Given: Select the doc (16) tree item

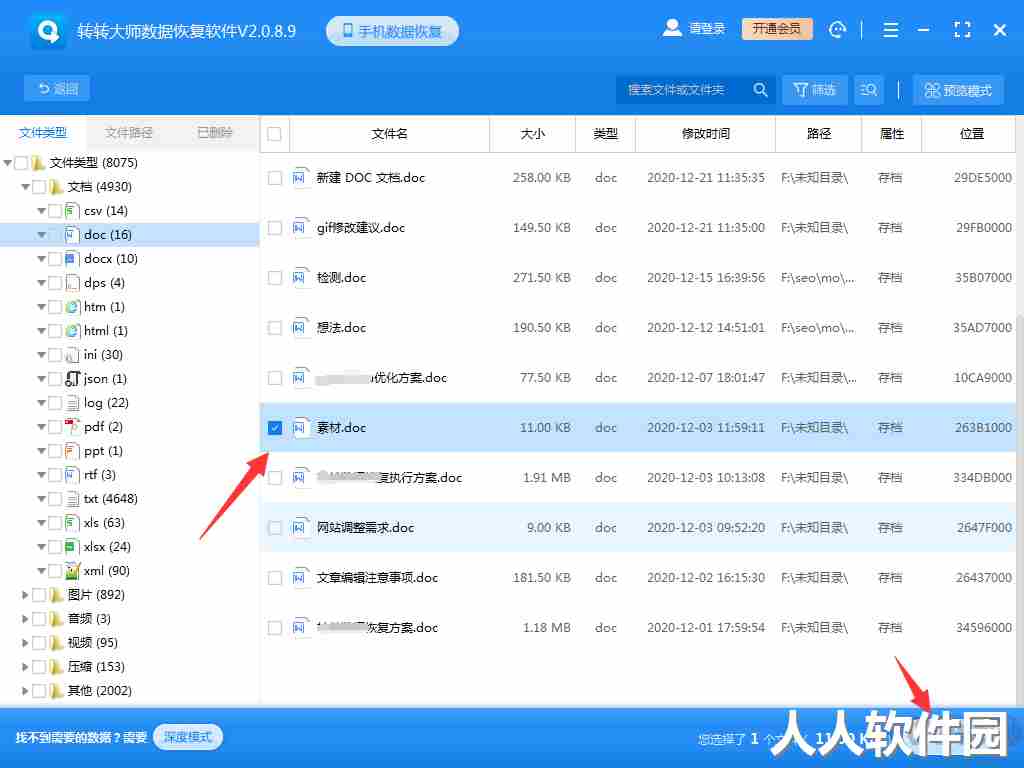Looking at the screenshot, I should (x=129, y=234).
